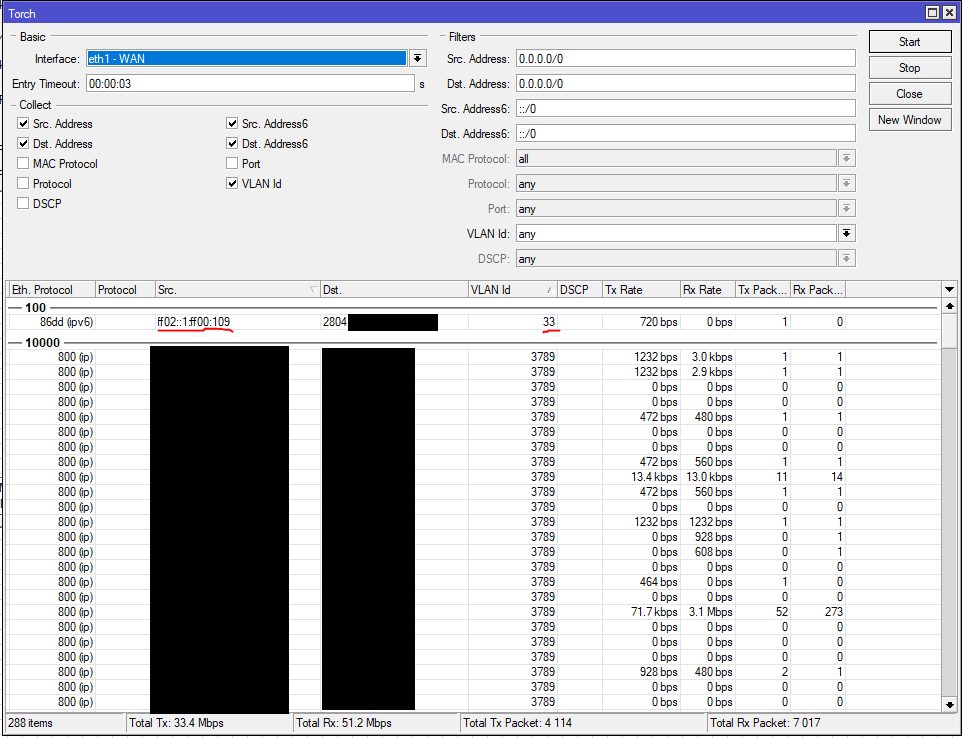Sort by the Tx Packets column header
The height and width of the screenshot is (738, 962).
[x=763, y=290]
